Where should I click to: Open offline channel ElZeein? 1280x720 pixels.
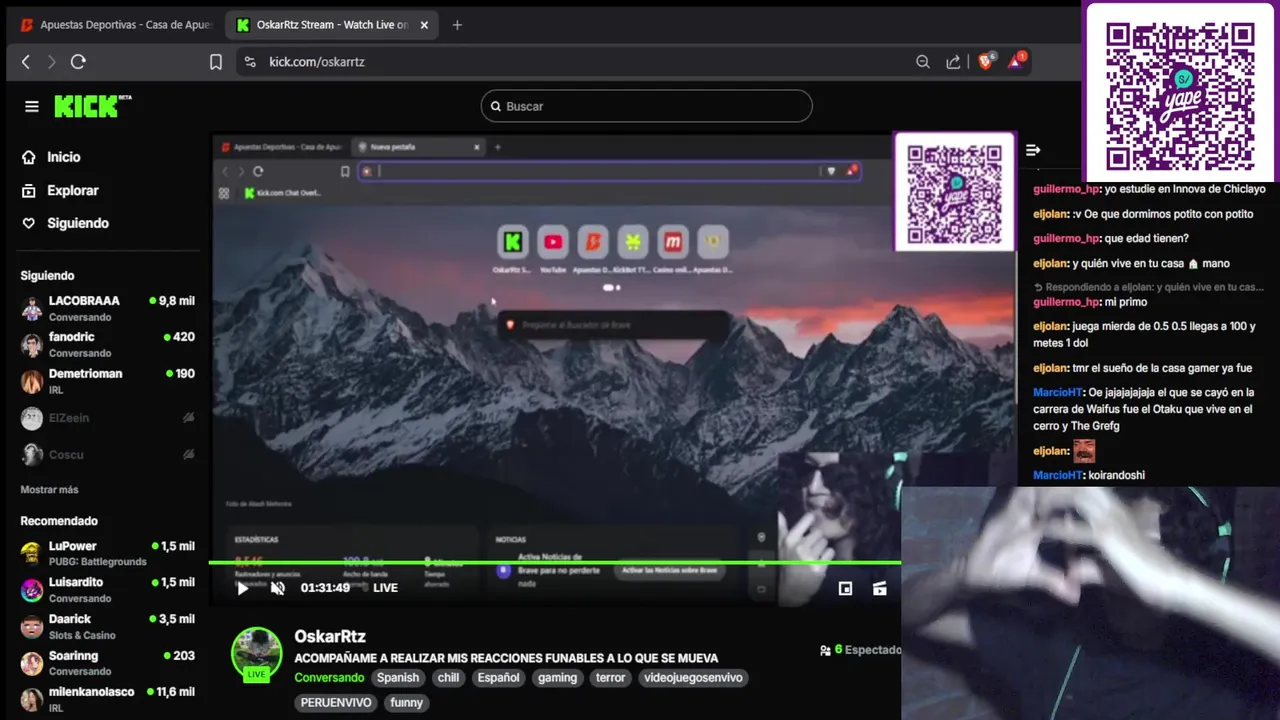tap(108, 418)
